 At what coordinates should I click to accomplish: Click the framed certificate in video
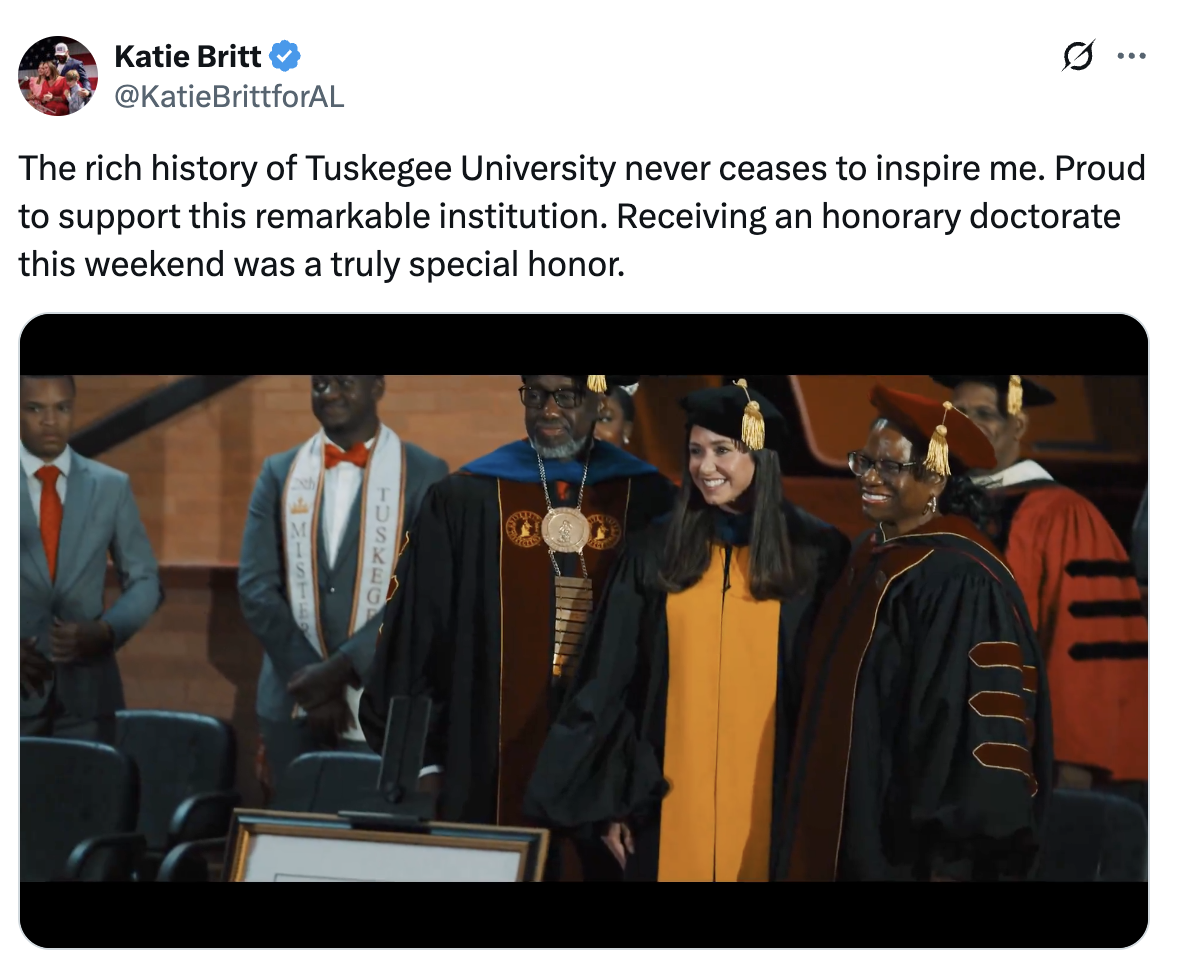[x=386, y=852]
